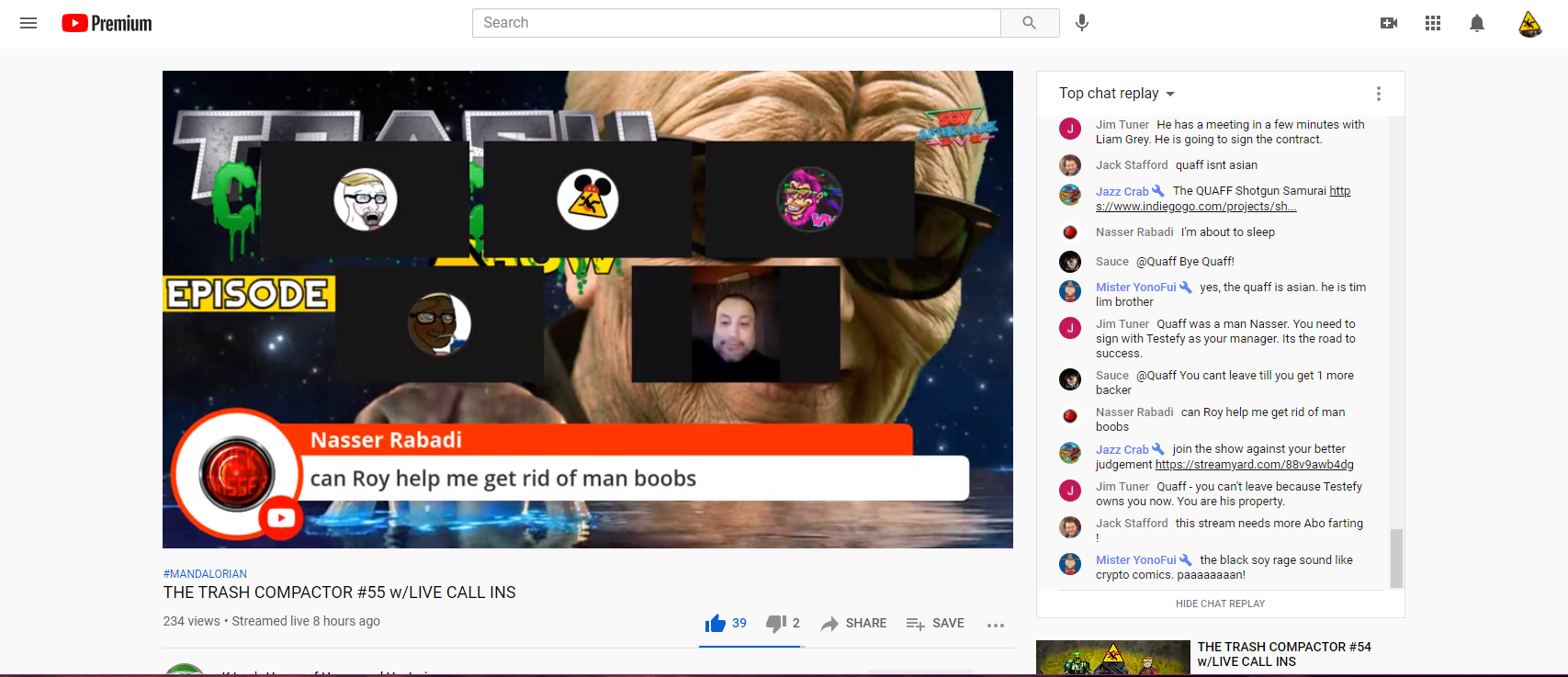Open the streamyard.com link in chat
Image resolution: width=1568 pixels, height=677 pixels.
pos(1255,465)
